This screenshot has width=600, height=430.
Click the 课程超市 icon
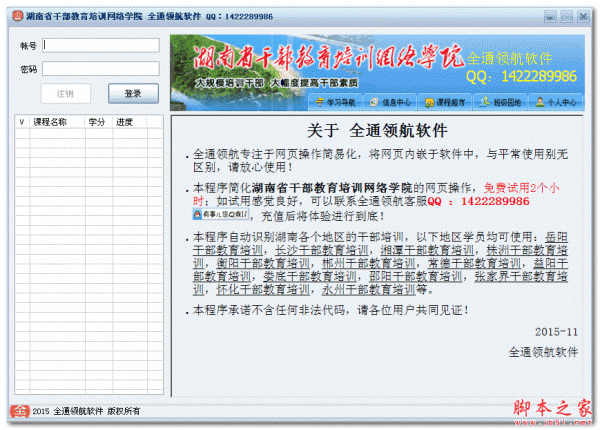click(429, 103)
